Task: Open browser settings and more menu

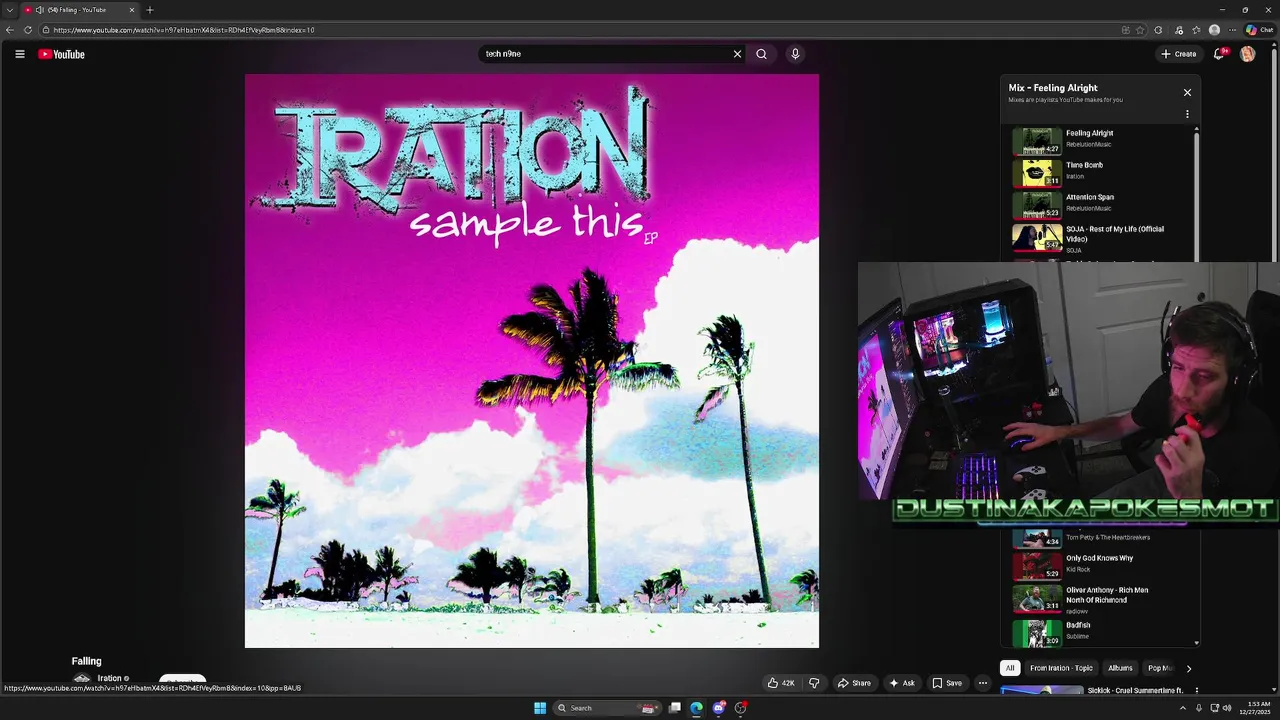Action: (1232, 30)
